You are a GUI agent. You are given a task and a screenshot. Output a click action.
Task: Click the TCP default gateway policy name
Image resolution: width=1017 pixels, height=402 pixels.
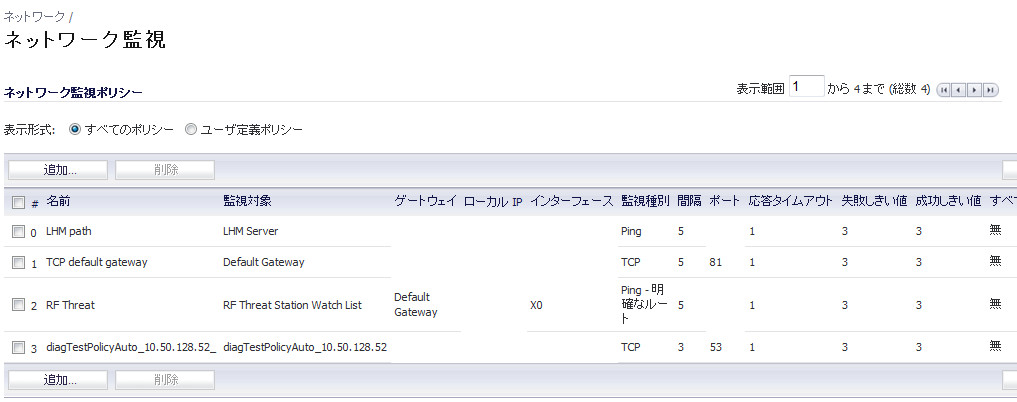pos(97,262)
